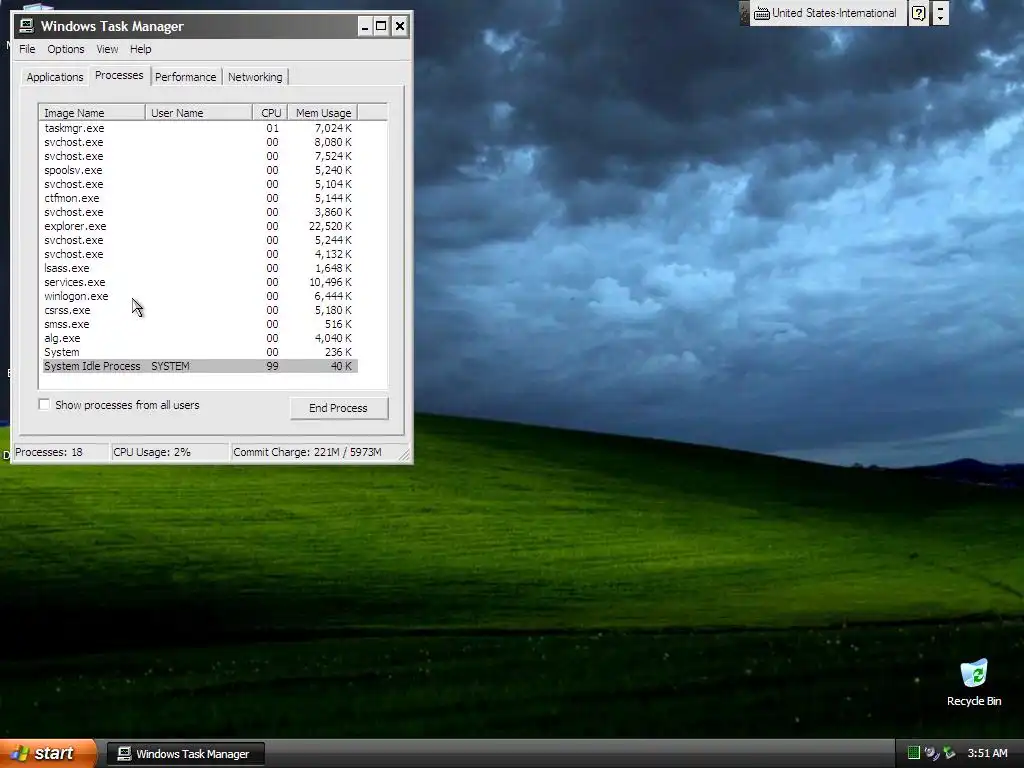
Task: Maximize the Windows Task Manager window
Action: coord(381,26)
